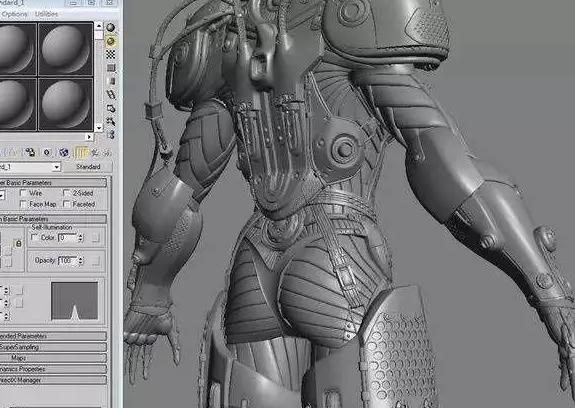Click the Go to Parent icon

point(95,152)
